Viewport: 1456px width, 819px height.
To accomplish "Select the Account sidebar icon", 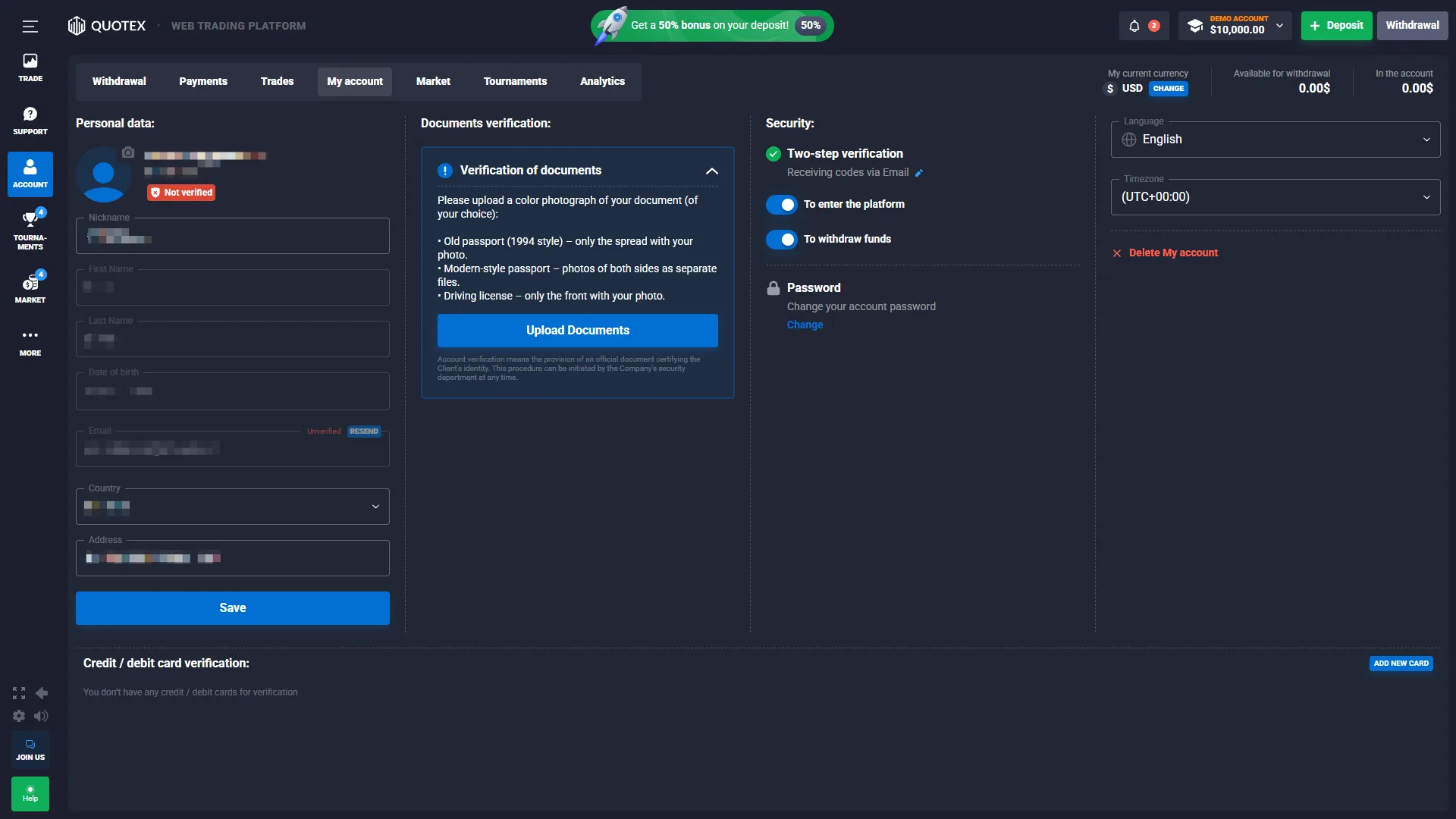I will pyautogui.click(x=30, y=174).
